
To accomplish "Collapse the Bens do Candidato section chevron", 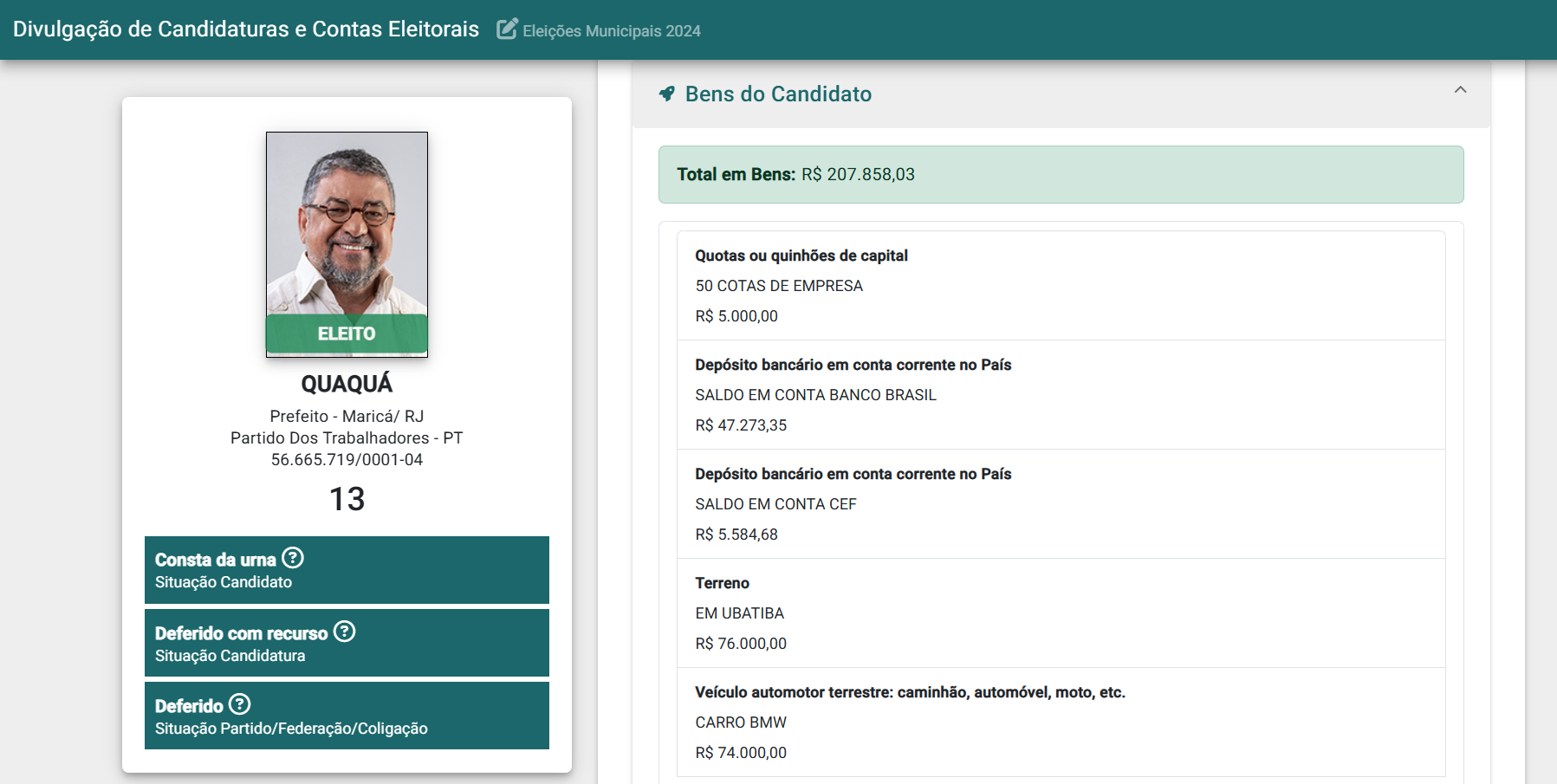I will [1460, 90].
